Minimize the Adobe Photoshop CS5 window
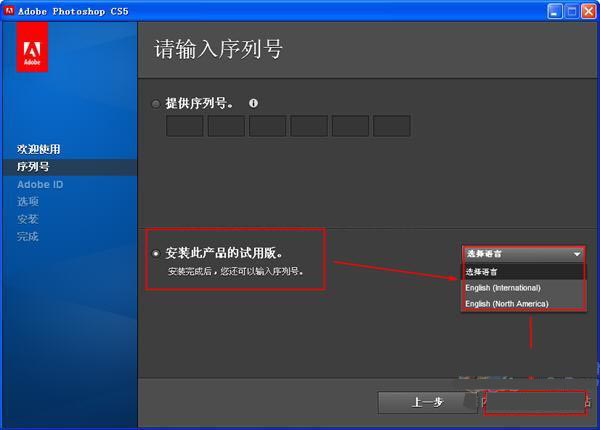Image resolution: width=600 pixels, height=430 pixels. click(554, 11)
